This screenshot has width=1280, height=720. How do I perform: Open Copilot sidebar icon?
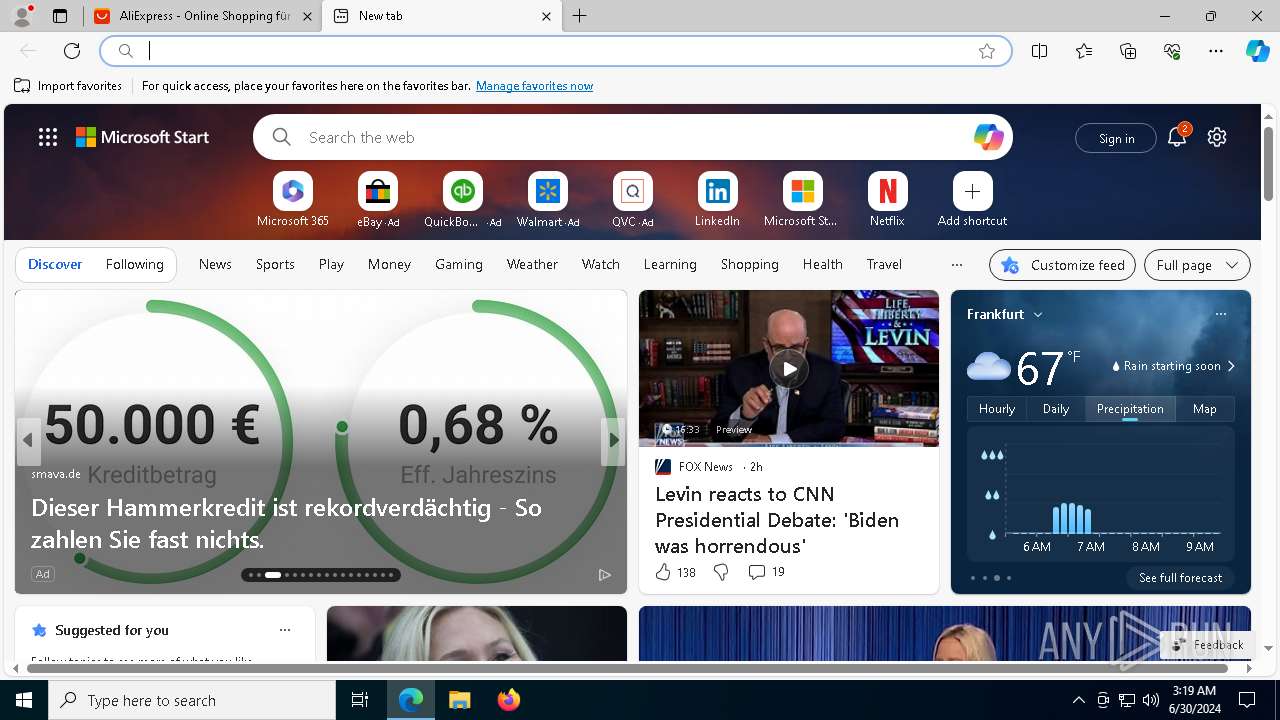click(1257, 51)
